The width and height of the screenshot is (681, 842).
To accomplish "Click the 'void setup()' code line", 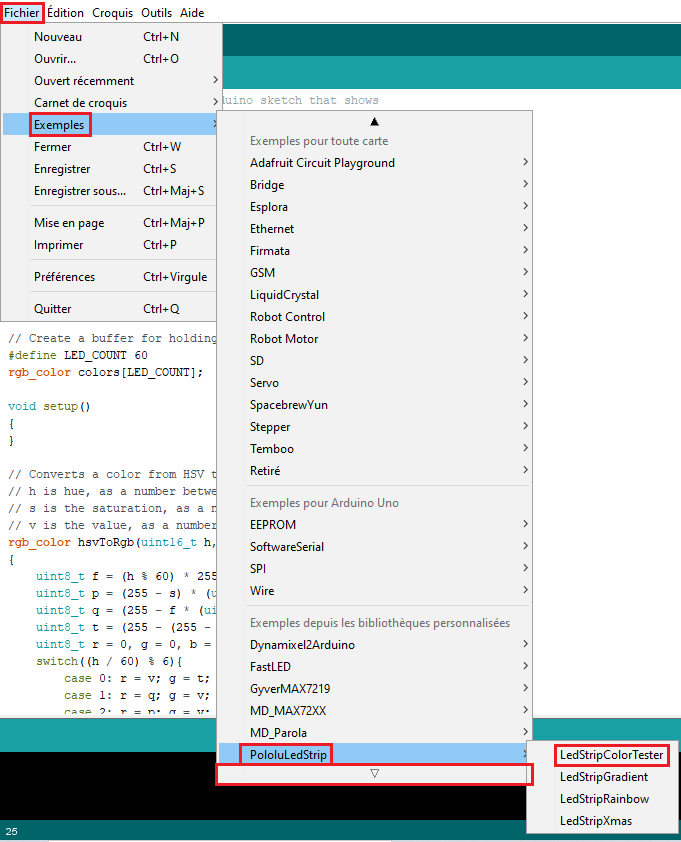I will 49,407.
